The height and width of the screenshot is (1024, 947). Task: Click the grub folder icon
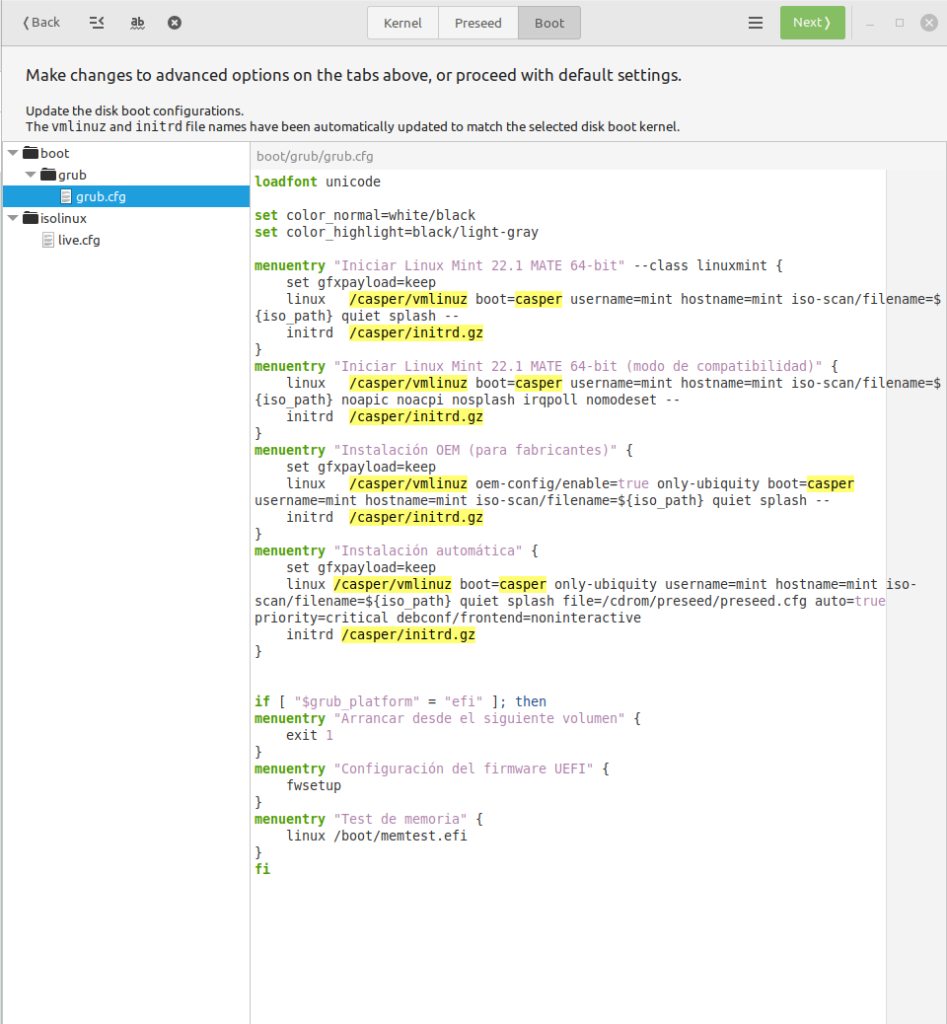click(48, 174)
